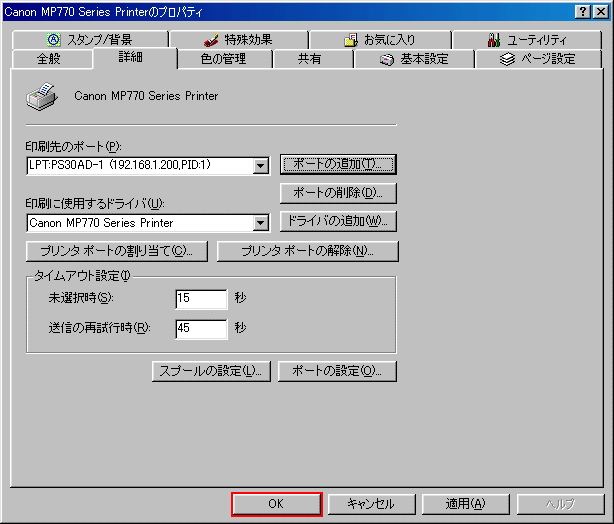Switch to the 色の管理 tab
614x524 pixels.
click(222, 59)
